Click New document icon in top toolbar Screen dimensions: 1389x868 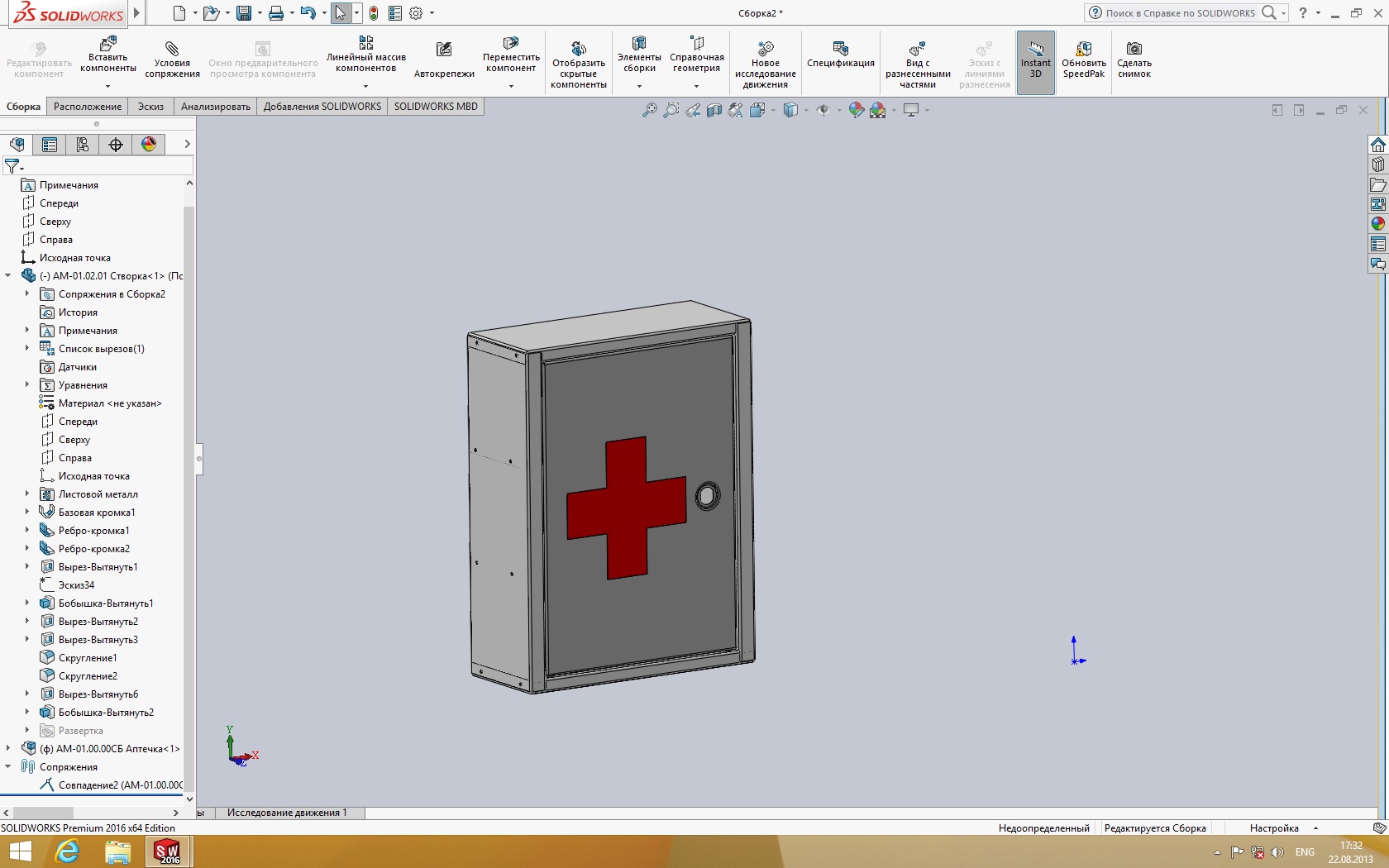click(x=179, y=13)
